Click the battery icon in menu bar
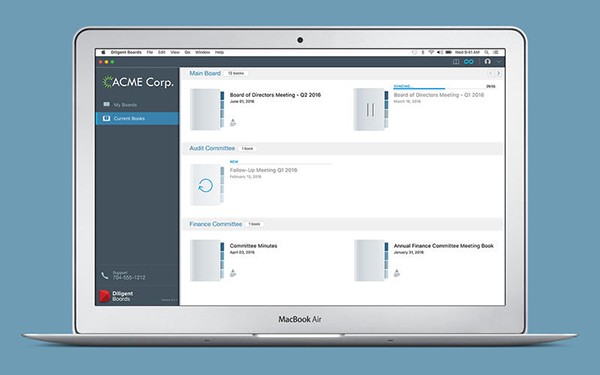Image resolution: width=600 pixels, height=375 pixels. [x=448, y=52]
